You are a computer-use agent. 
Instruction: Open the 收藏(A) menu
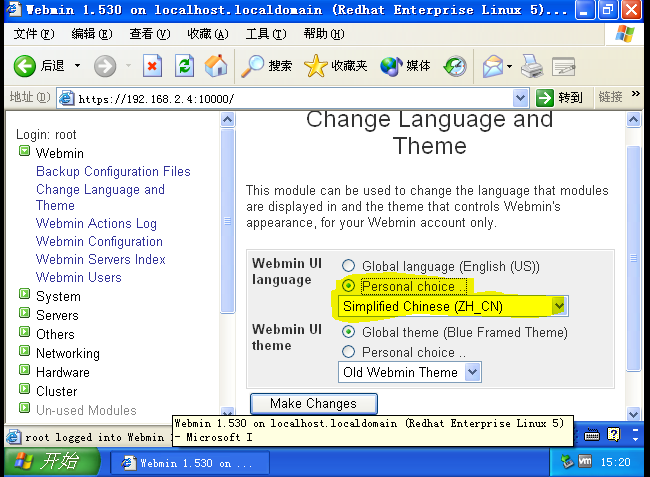tap(208, 34)
